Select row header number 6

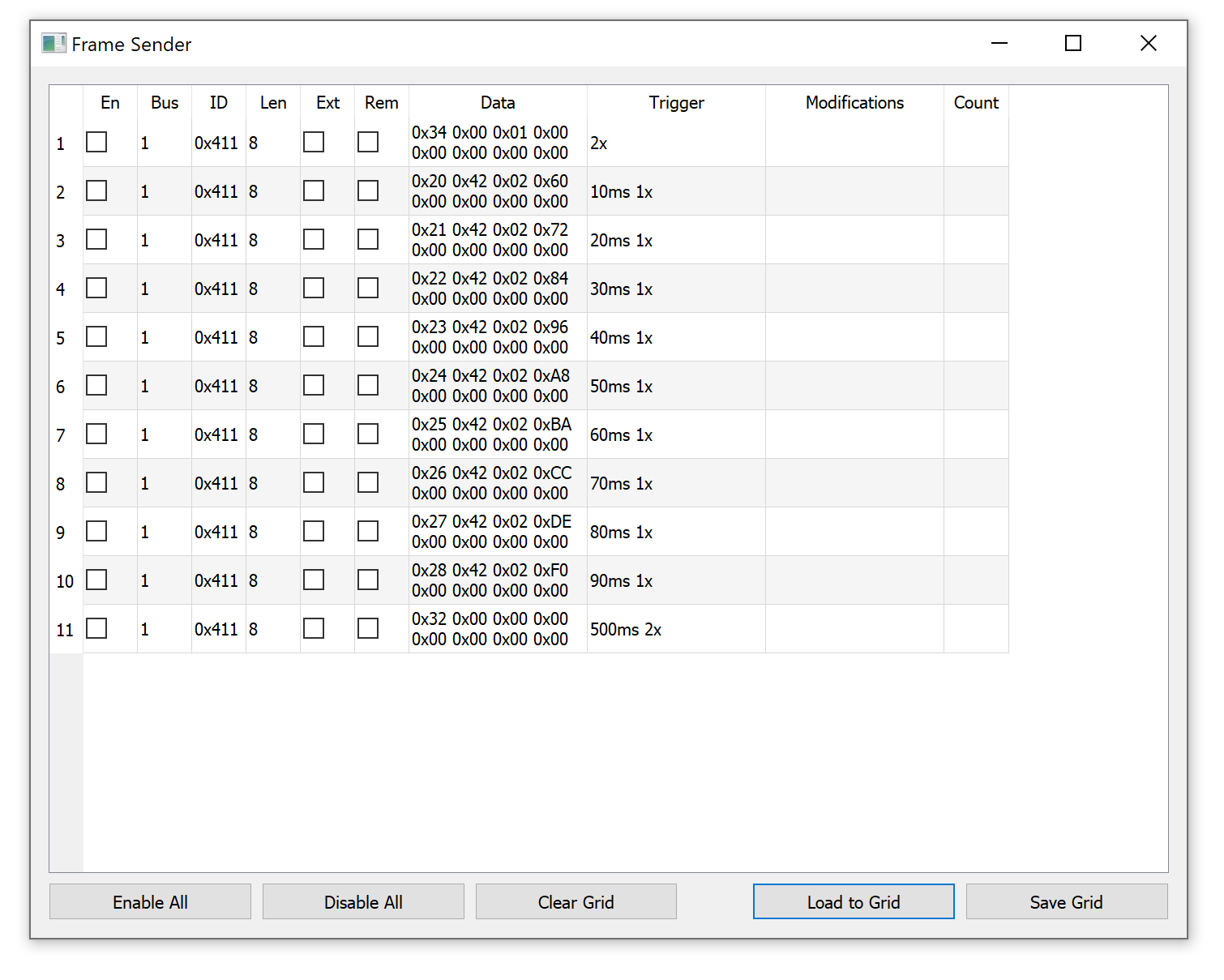[x=62, y=387]
